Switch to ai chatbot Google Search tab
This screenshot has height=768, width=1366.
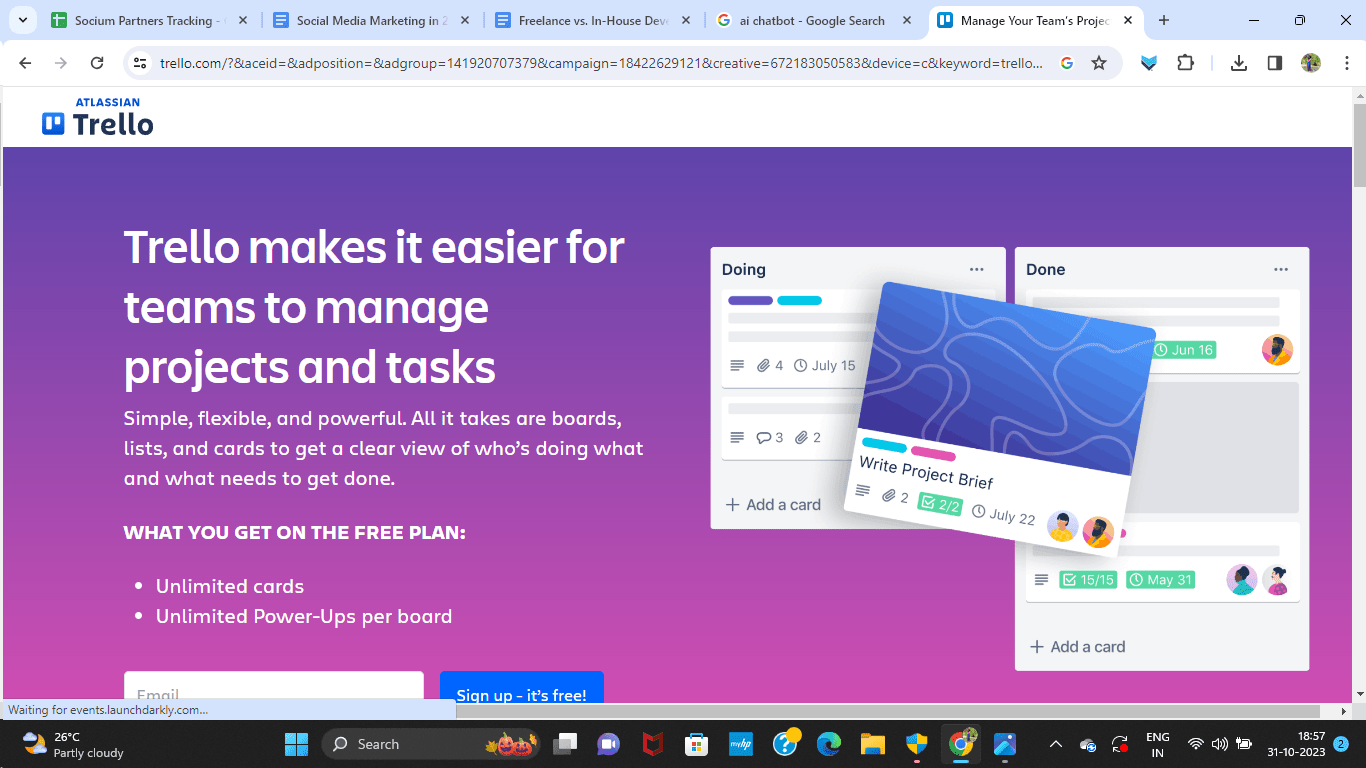pyautogui.click(x=813, y=20)
